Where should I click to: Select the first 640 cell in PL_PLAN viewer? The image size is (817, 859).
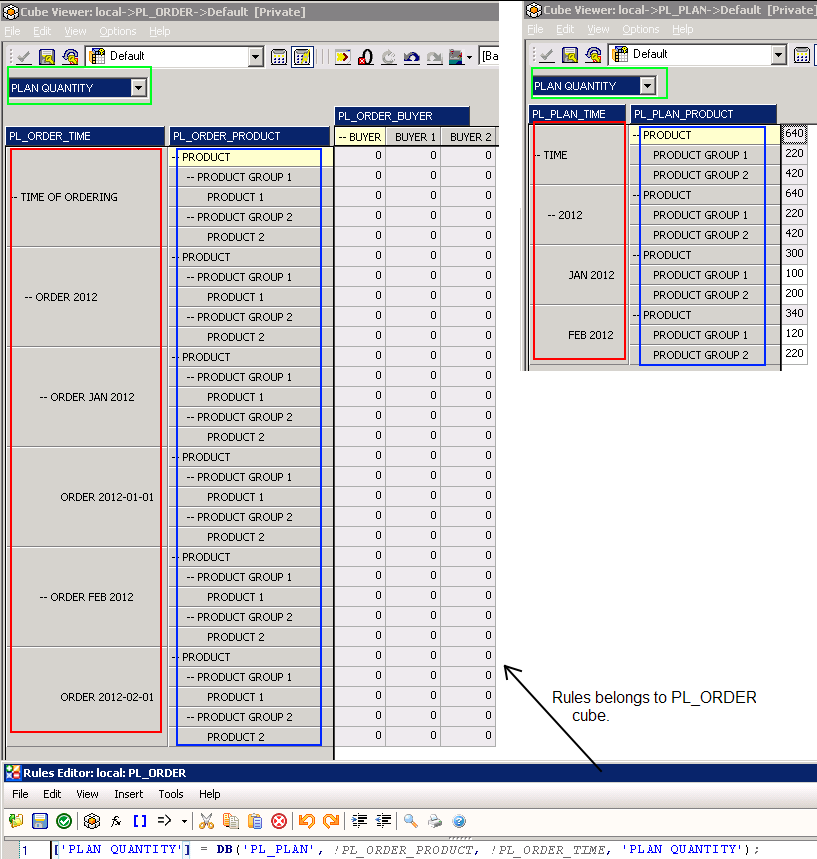794,134
